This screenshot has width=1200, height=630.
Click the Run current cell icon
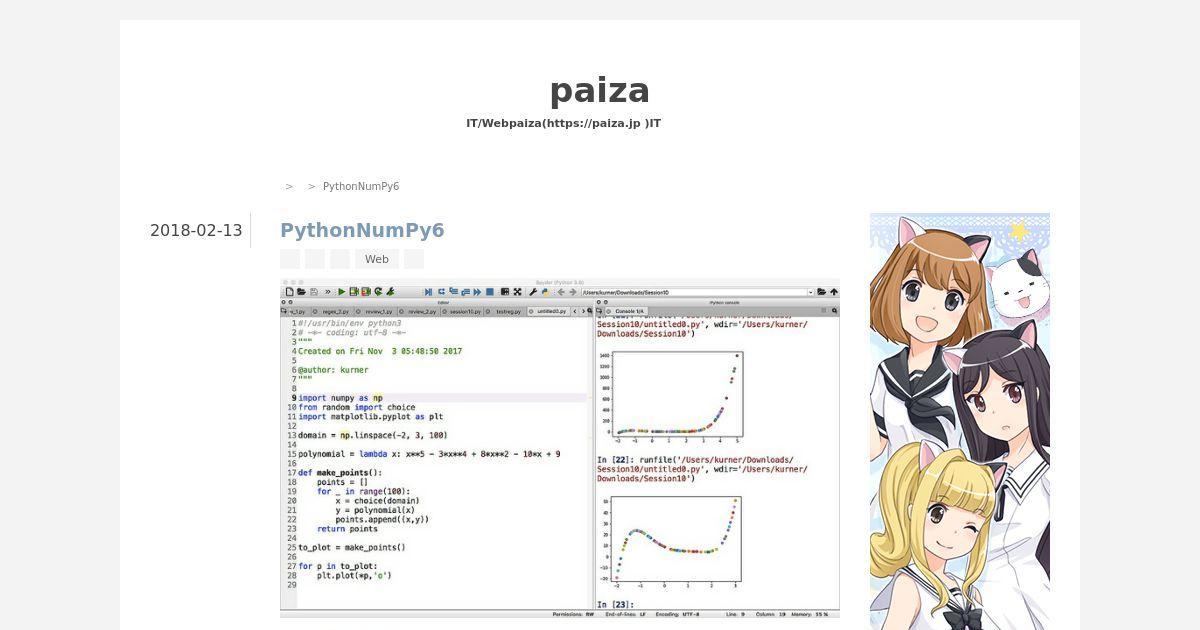coord(354,292)
